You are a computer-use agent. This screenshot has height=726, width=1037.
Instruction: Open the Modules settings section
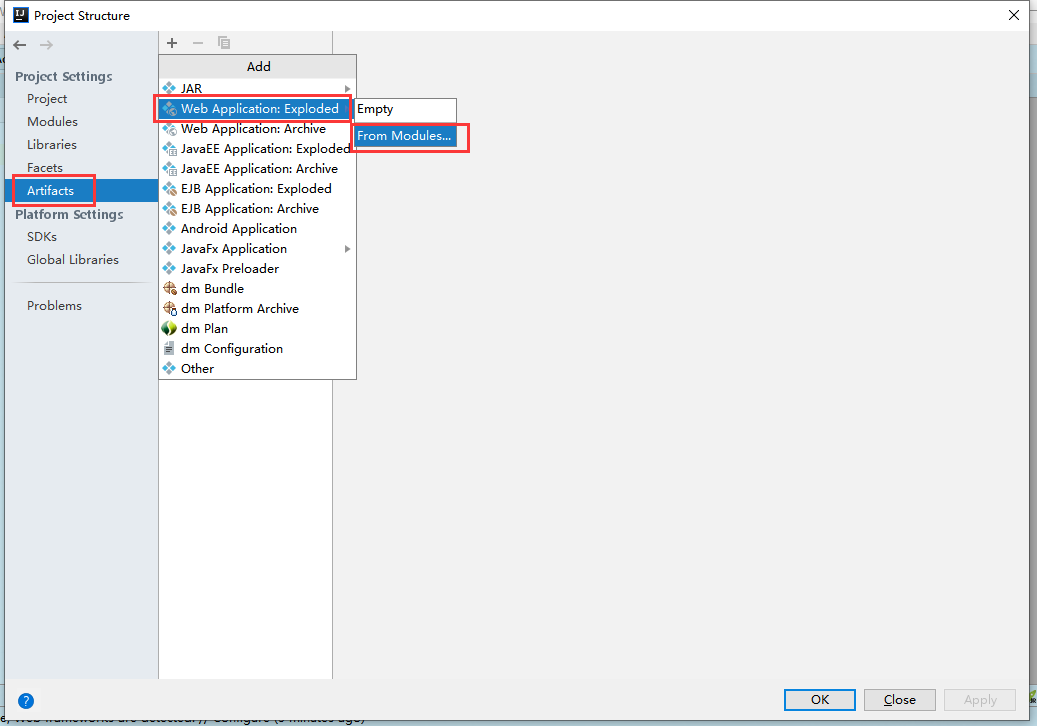tap(52, 122)
